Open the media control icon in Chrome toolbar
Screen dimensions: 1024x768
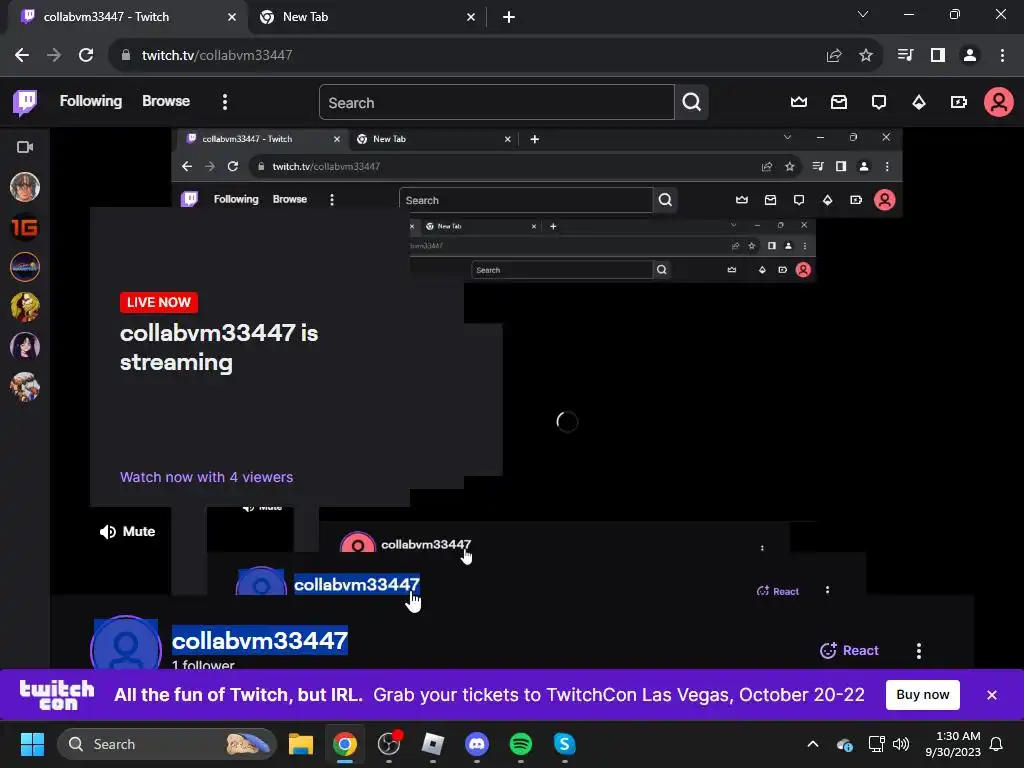pos(905,56)
